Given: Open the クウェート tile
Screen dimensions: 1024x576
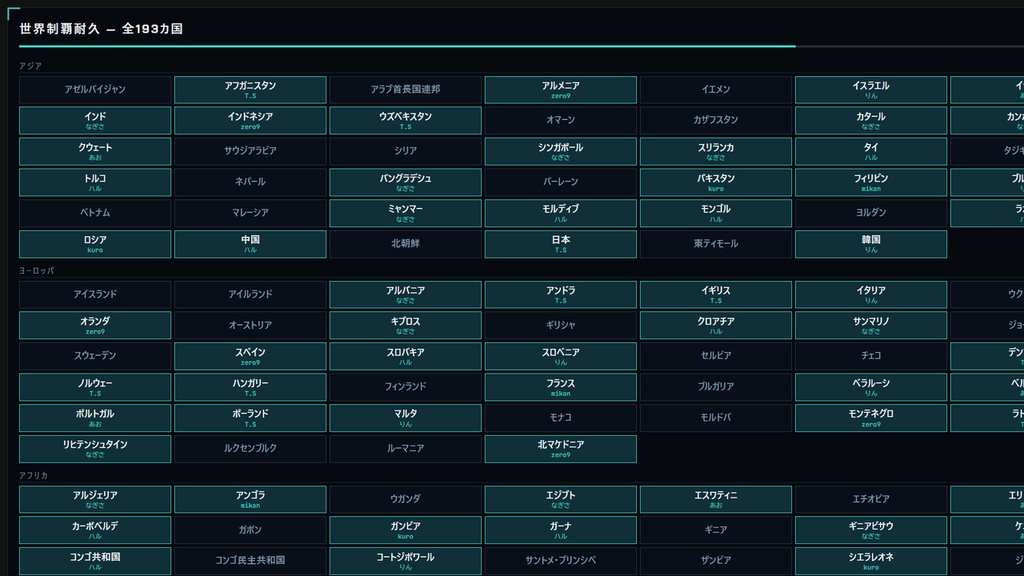Looking at the screenshot, I should 95,151.
